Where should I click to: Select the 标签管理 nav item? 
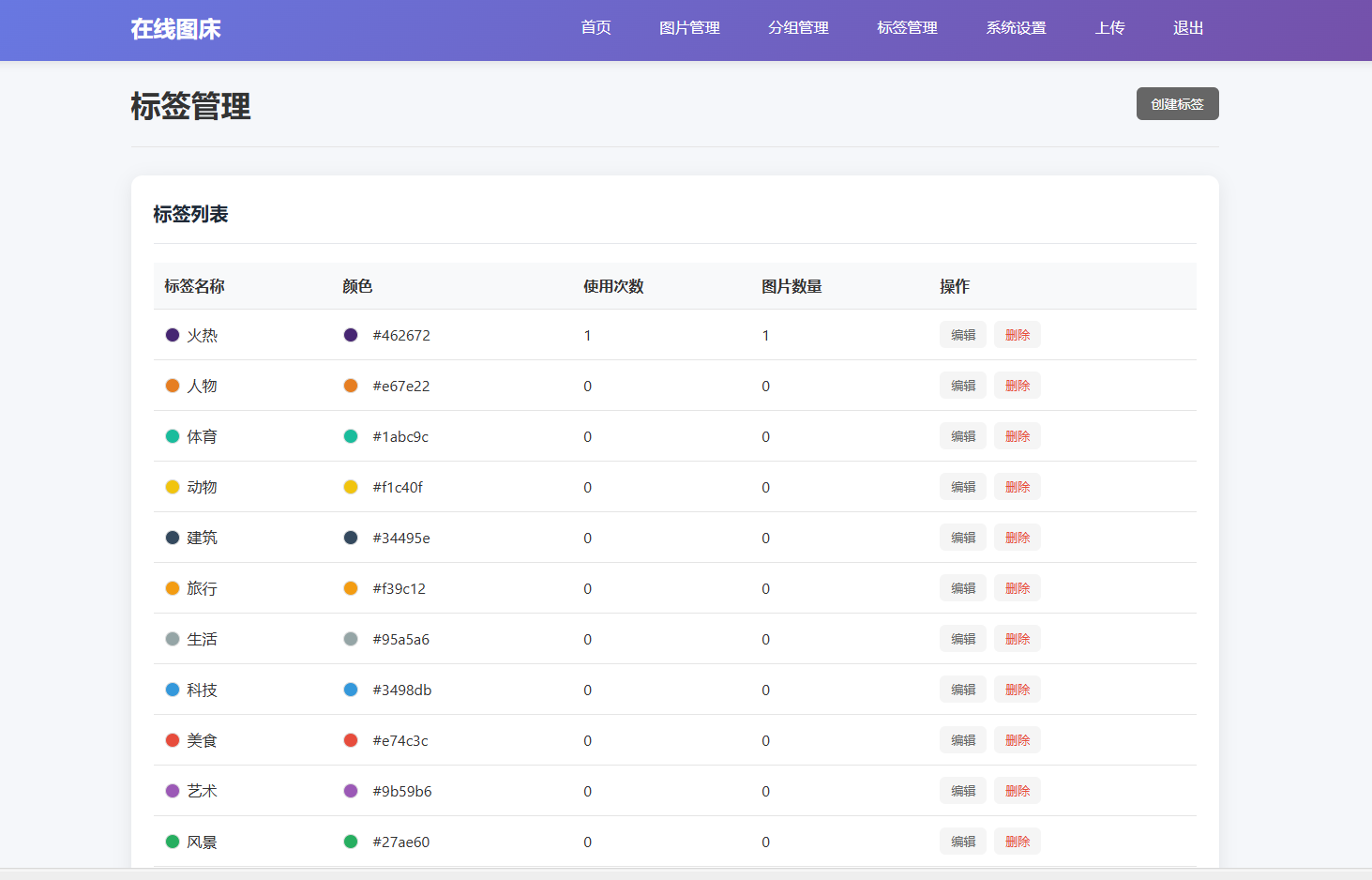(907, 28)
